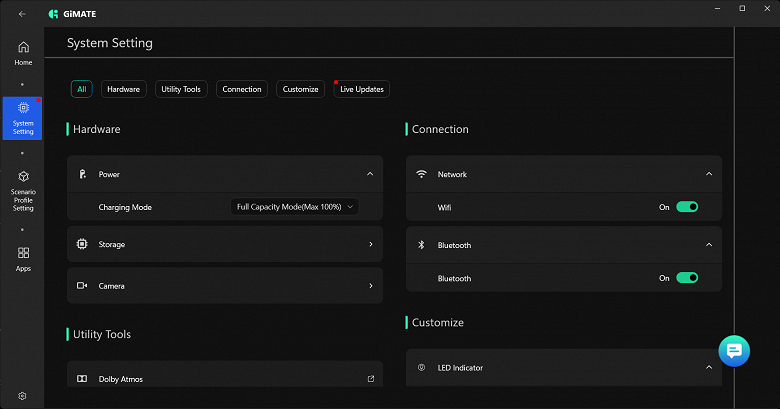Open the Home page in sidebar
780x409 pixels.
click(23, 52)
